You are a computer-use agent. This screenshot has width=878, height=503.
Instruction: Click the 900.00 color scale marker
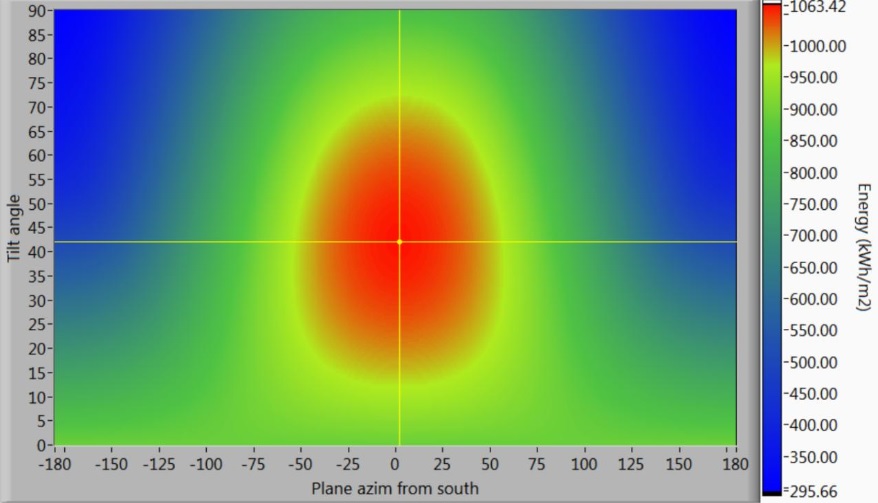click(x=814, y=109)
